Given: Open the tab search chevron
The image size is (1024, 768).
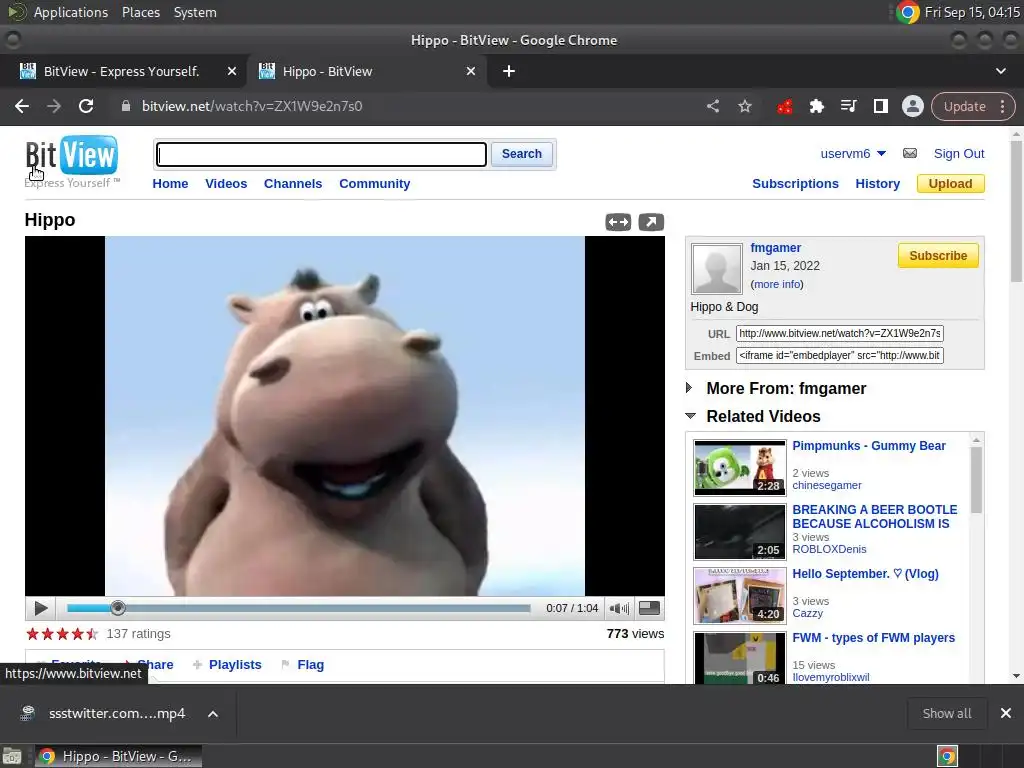Looking at the screenshot, I should click(x=1000, y=71).
